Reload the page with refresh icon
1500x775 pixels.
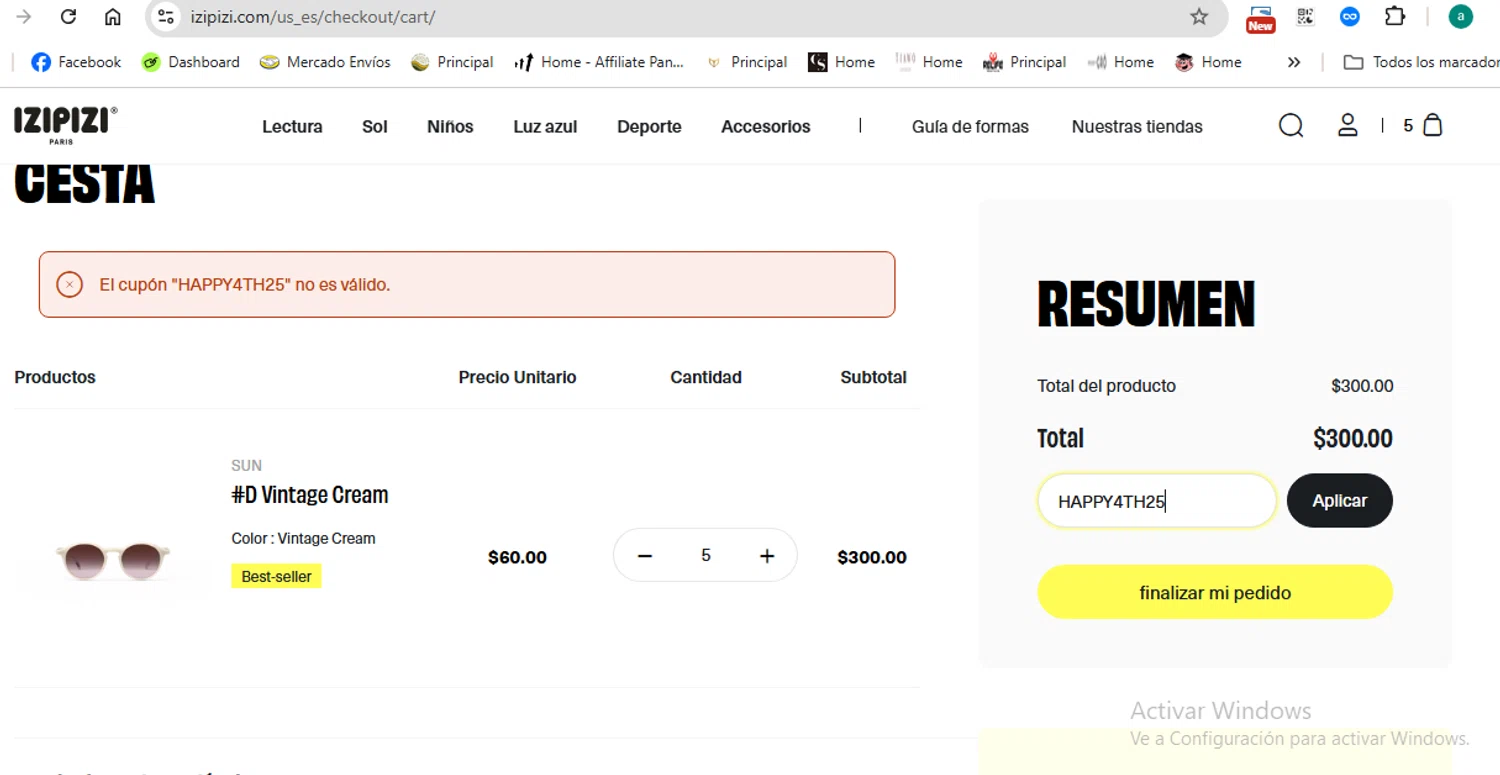click(x=68, y=16)
